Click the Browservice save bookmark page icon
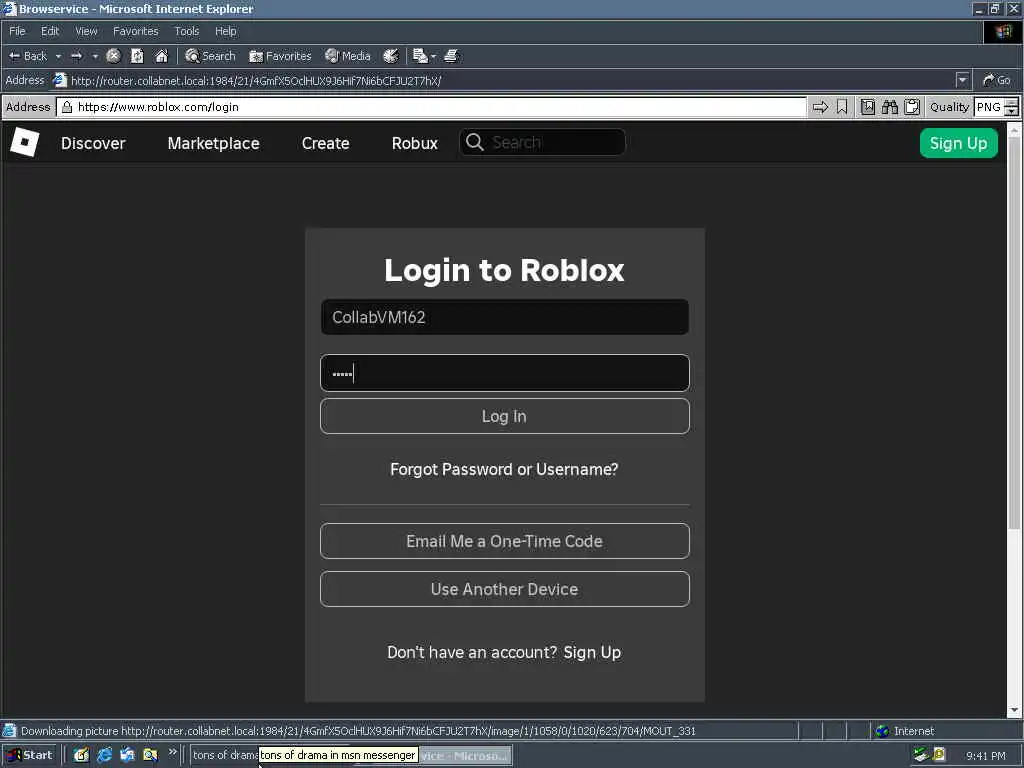 tap(868, 107)
